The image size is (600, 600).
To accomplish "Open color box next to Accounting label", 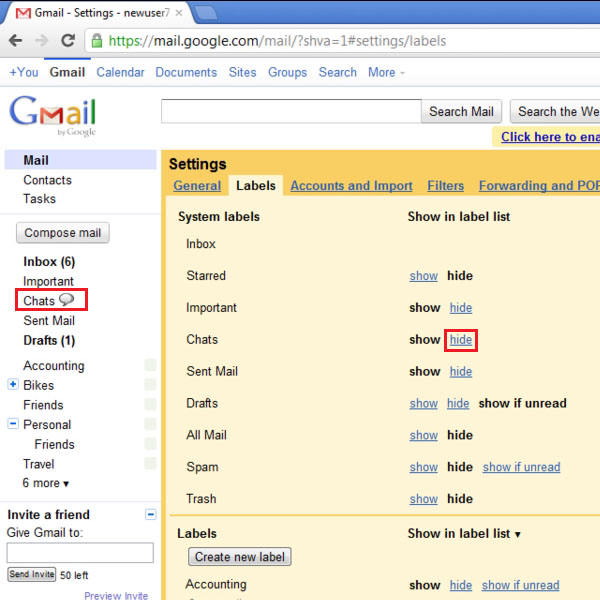I will pyautogui.click(x=150, y=365).
